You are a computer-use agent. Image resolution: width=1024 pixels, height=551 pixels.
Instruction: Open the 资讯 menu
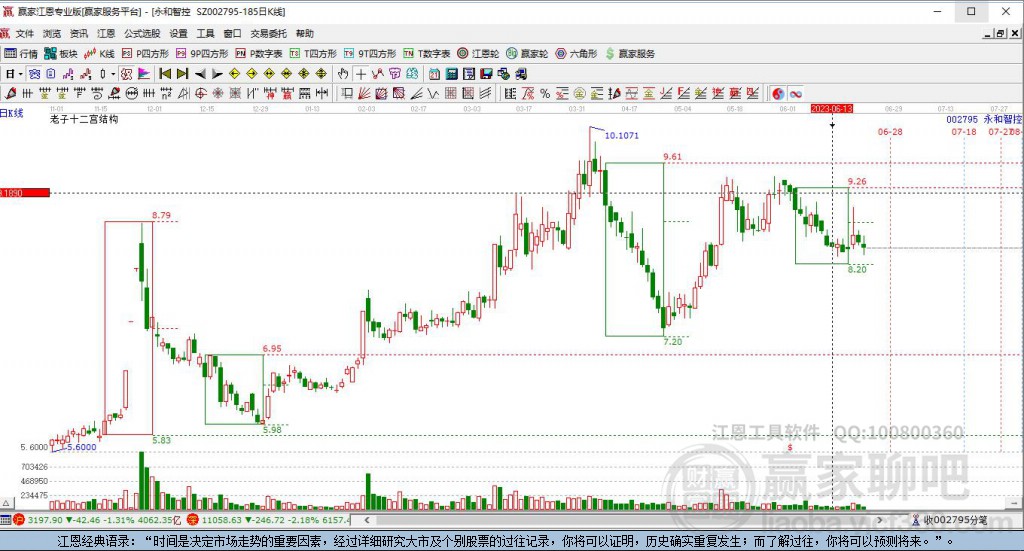coord(78,33)
